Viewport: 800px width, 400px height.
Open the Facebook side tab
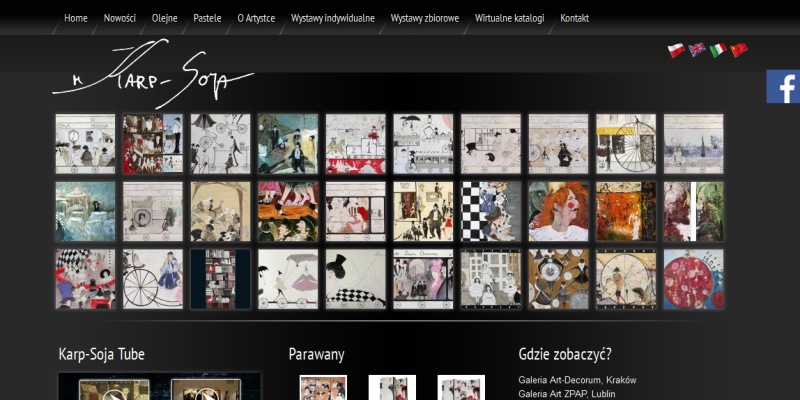point(783,87)
